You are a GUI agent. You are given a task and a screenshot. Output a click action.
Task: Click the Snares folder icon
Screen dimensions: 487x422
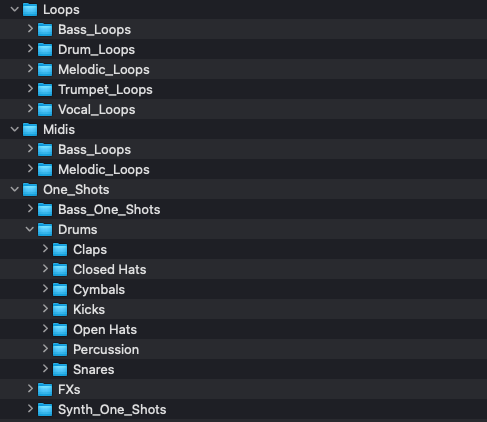click(60, 369)
